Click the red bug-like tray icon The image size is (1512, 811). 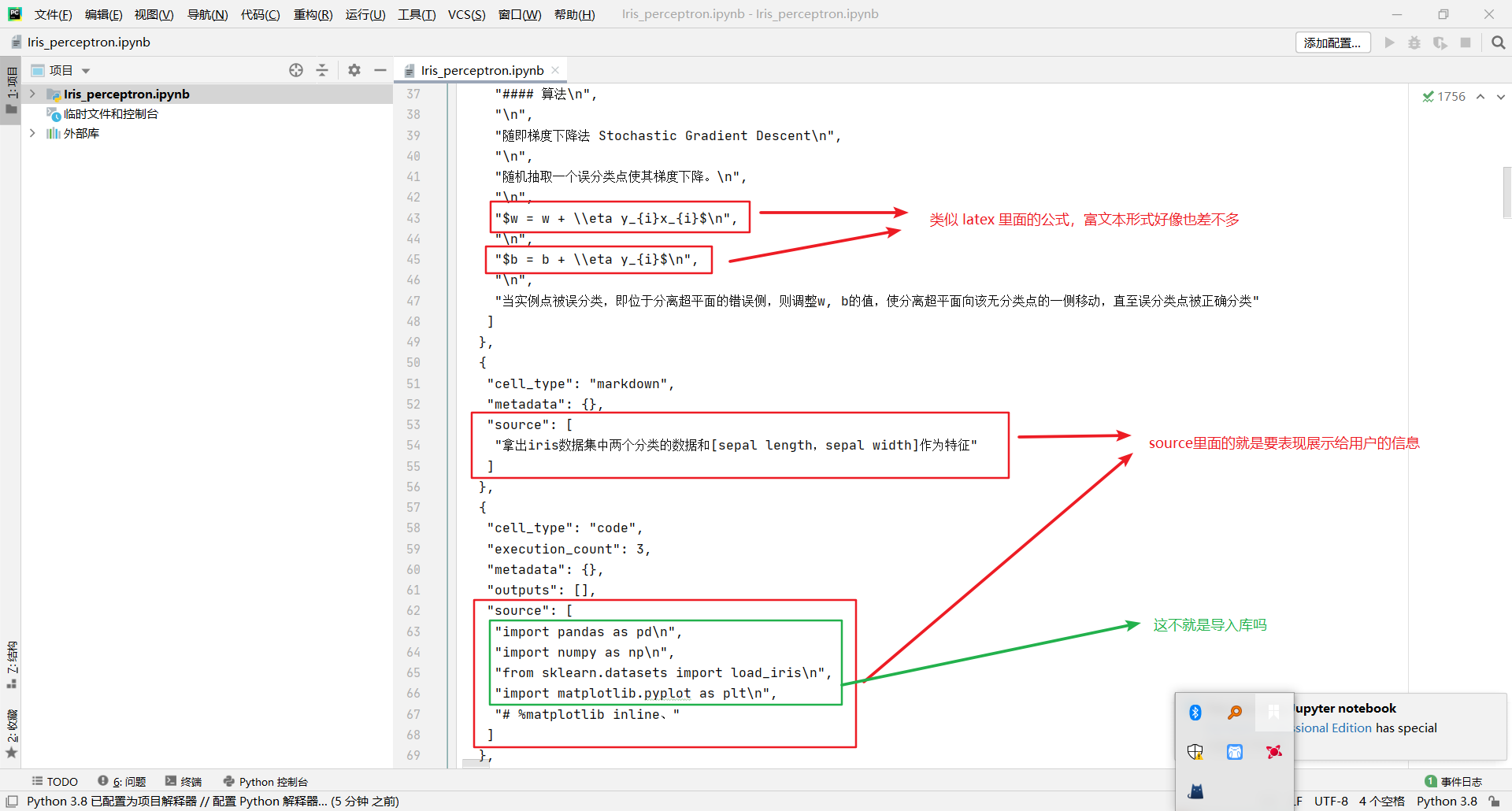(x=1274, y=752)
